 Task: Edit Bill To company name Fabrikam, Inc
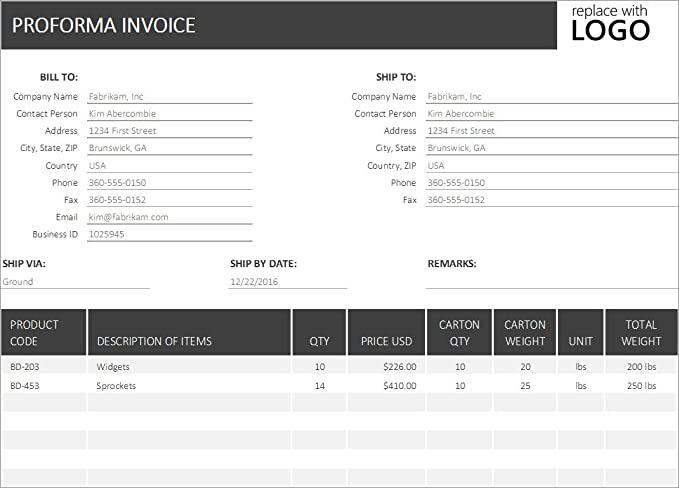click(169, 96)
